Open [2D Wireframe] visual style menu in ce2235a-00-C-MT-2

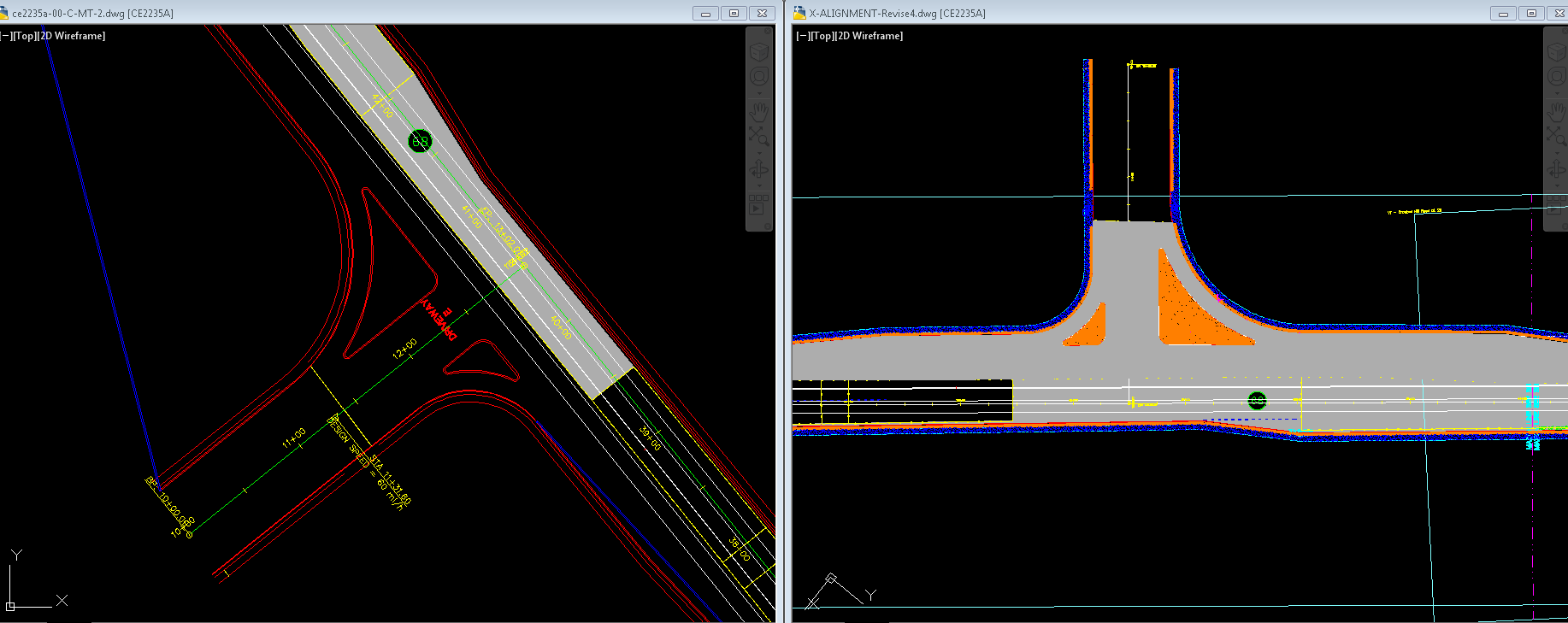(x=73, y=36)
